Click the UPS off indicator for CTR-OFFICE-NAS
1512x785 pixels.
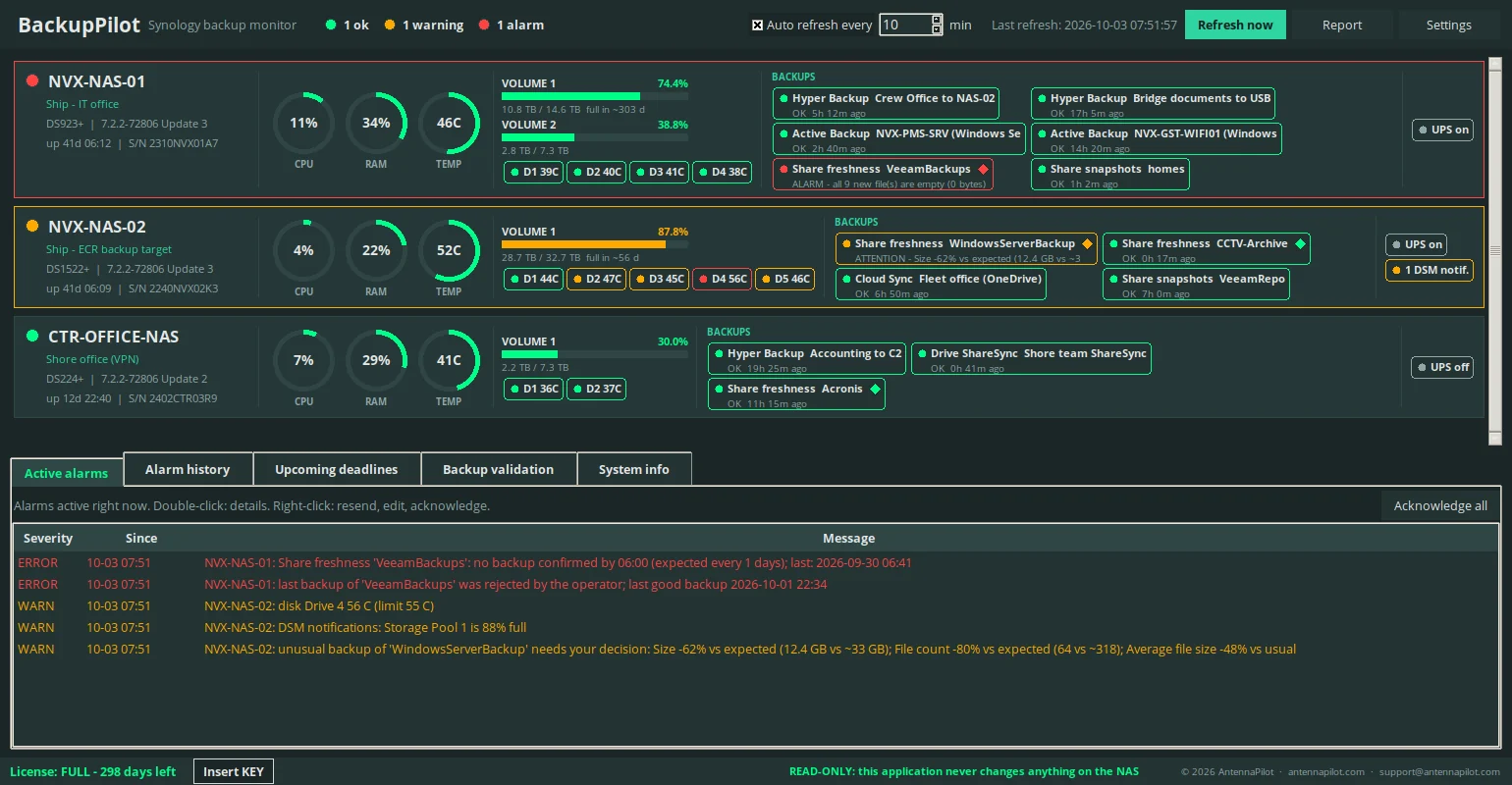point(1442,367)
